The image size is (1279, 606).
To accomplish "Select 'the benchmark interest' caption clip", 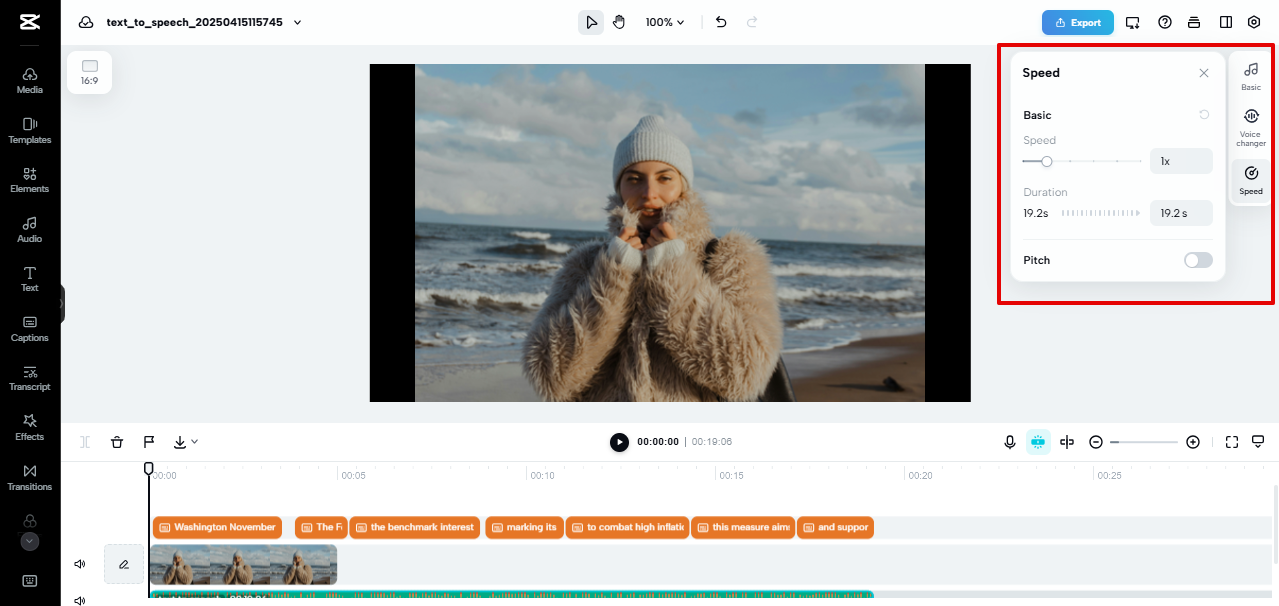I will point(414,527).
